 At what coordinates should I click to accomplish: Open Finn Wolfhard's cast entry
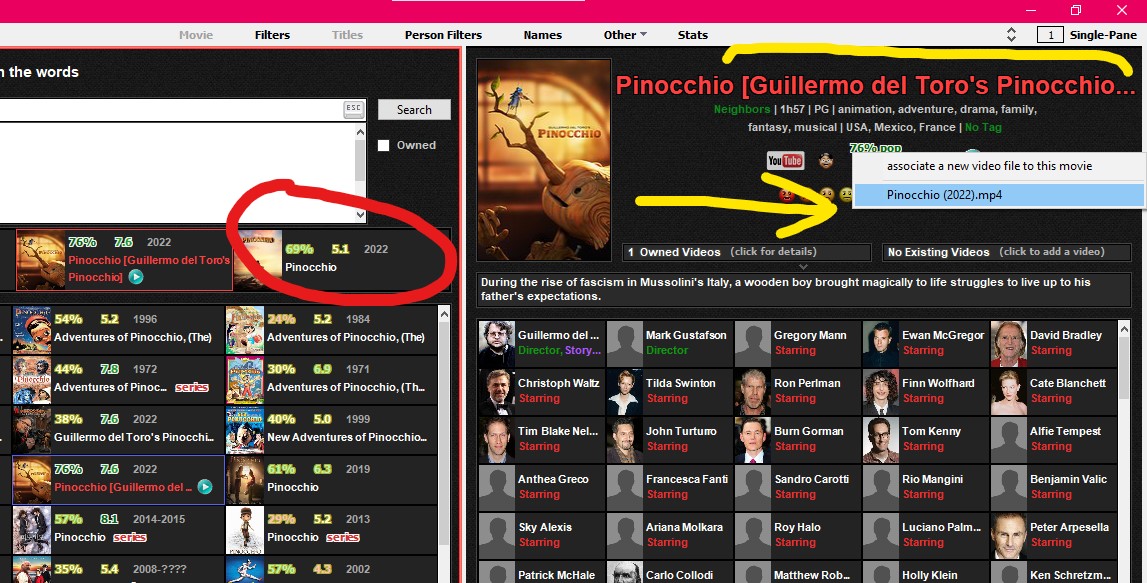pos(925,391)
